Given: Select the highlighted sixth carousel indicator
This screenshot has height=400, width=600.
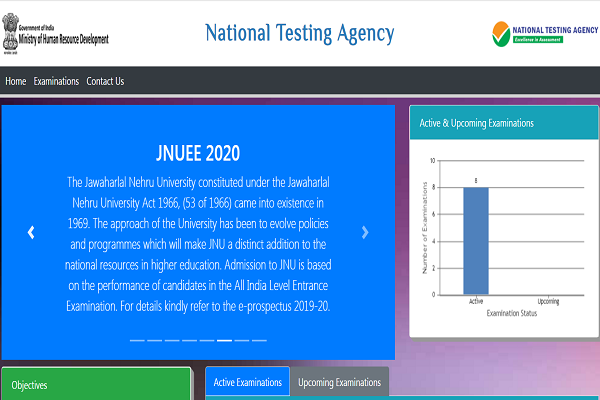Looking at the screenshot, I should point(224,340).
